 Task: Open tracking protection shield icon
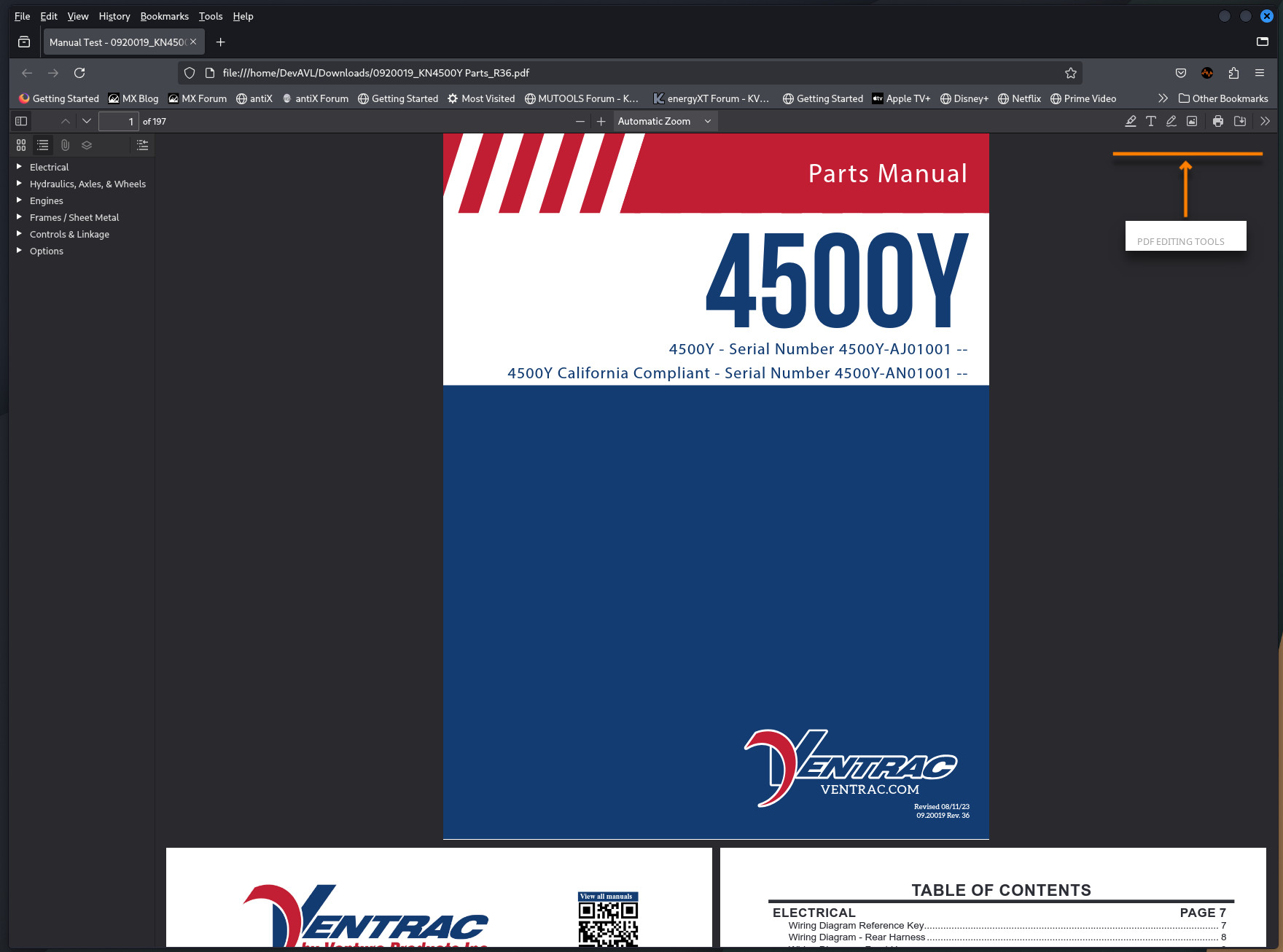190,73
